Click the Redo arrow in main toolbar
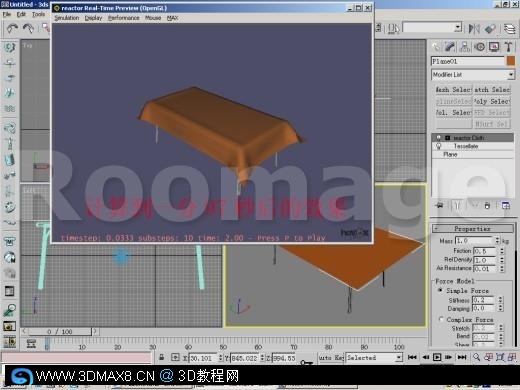The width and height of the screenshot is (520, 390). 28,29
